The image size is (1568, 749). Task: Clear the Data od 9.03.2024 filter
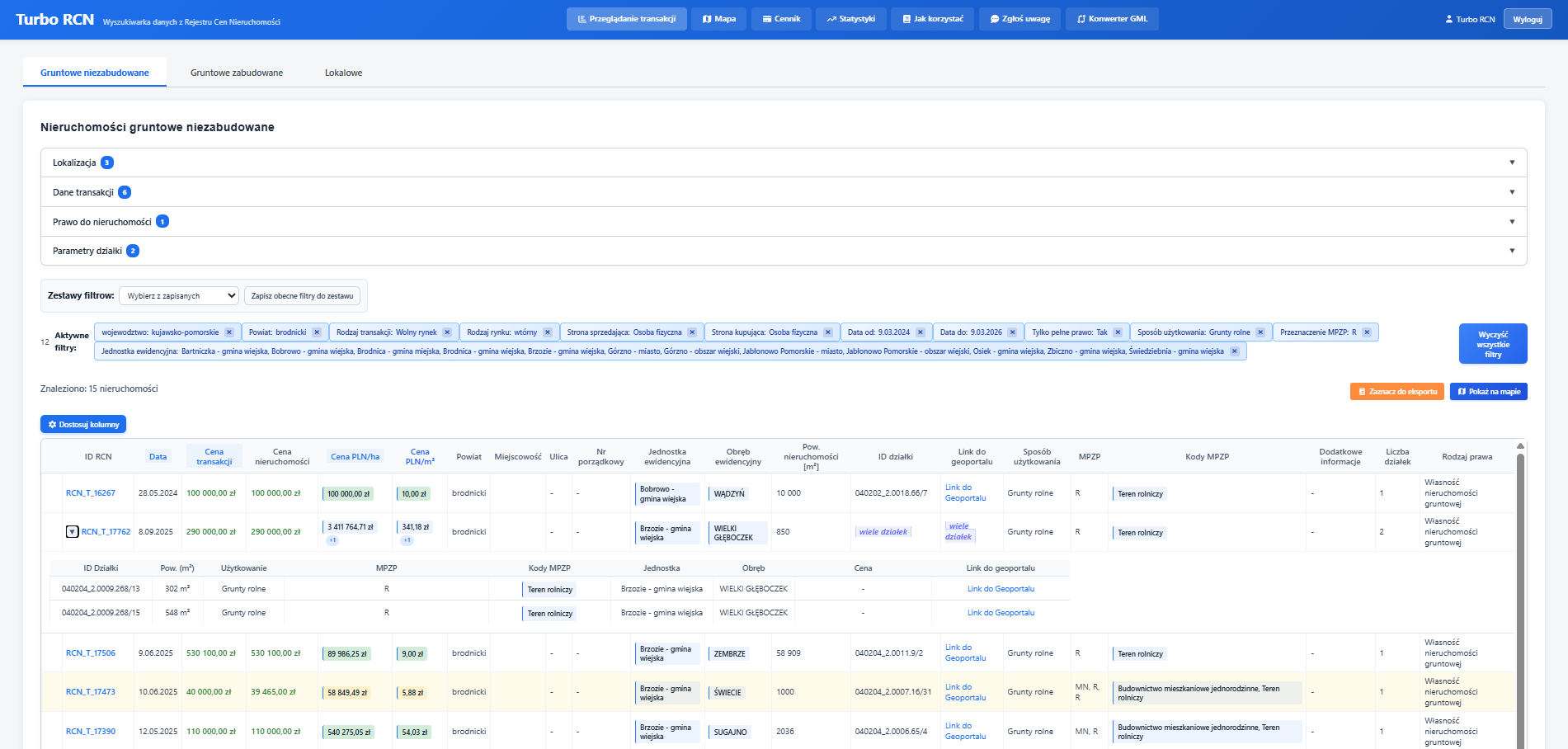(x=921, y=332)
